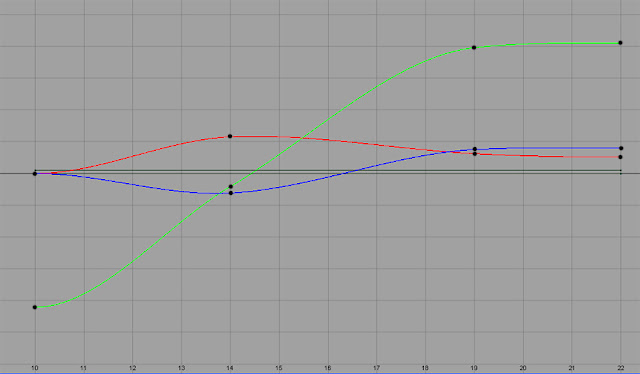Select green curve keyframe at frame 10
The height and width of the screenshot is (374, 640).
tap(35, 307)
